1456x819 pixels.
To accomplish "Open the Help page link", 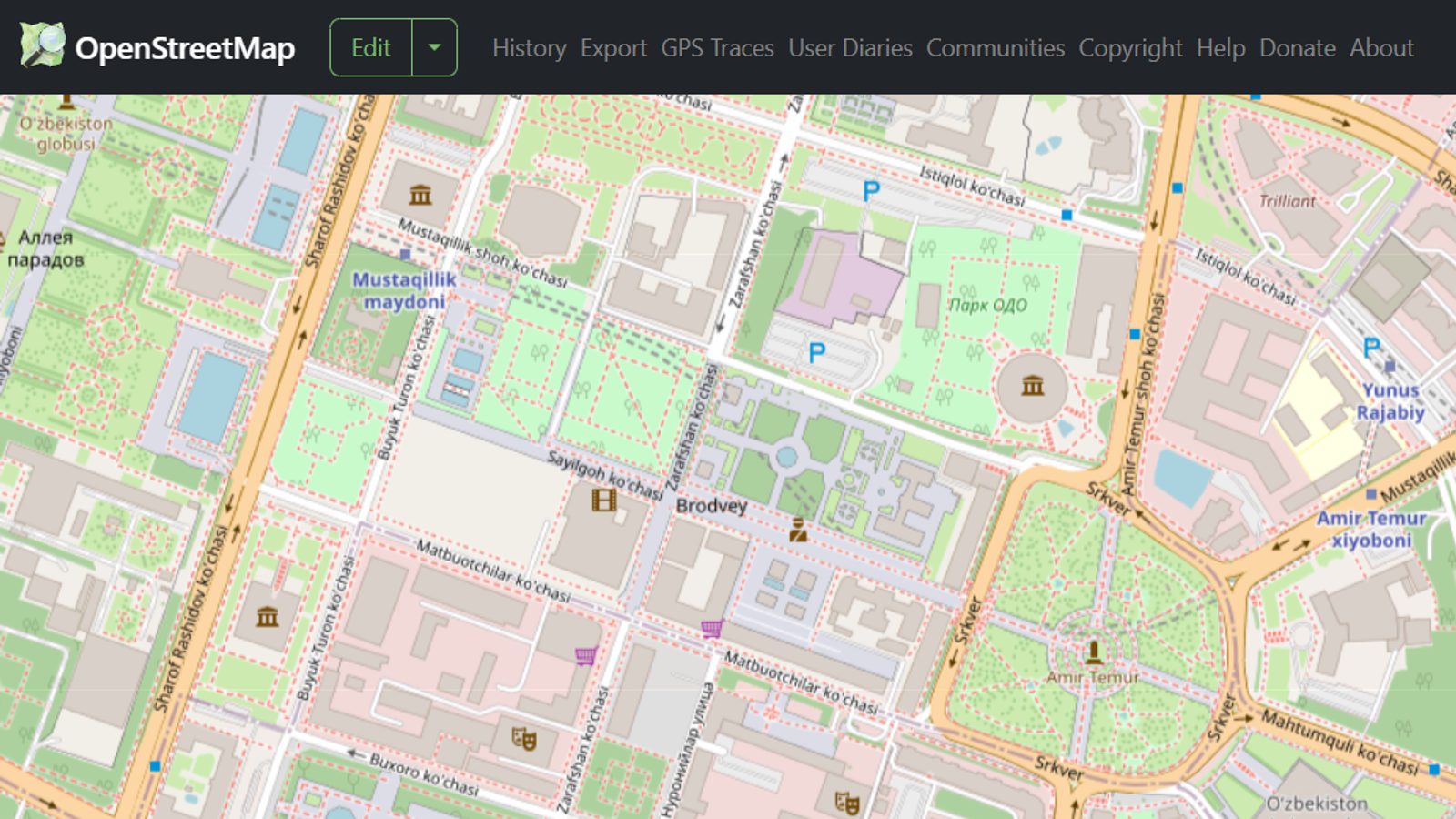I will [x=1220, y=48].
